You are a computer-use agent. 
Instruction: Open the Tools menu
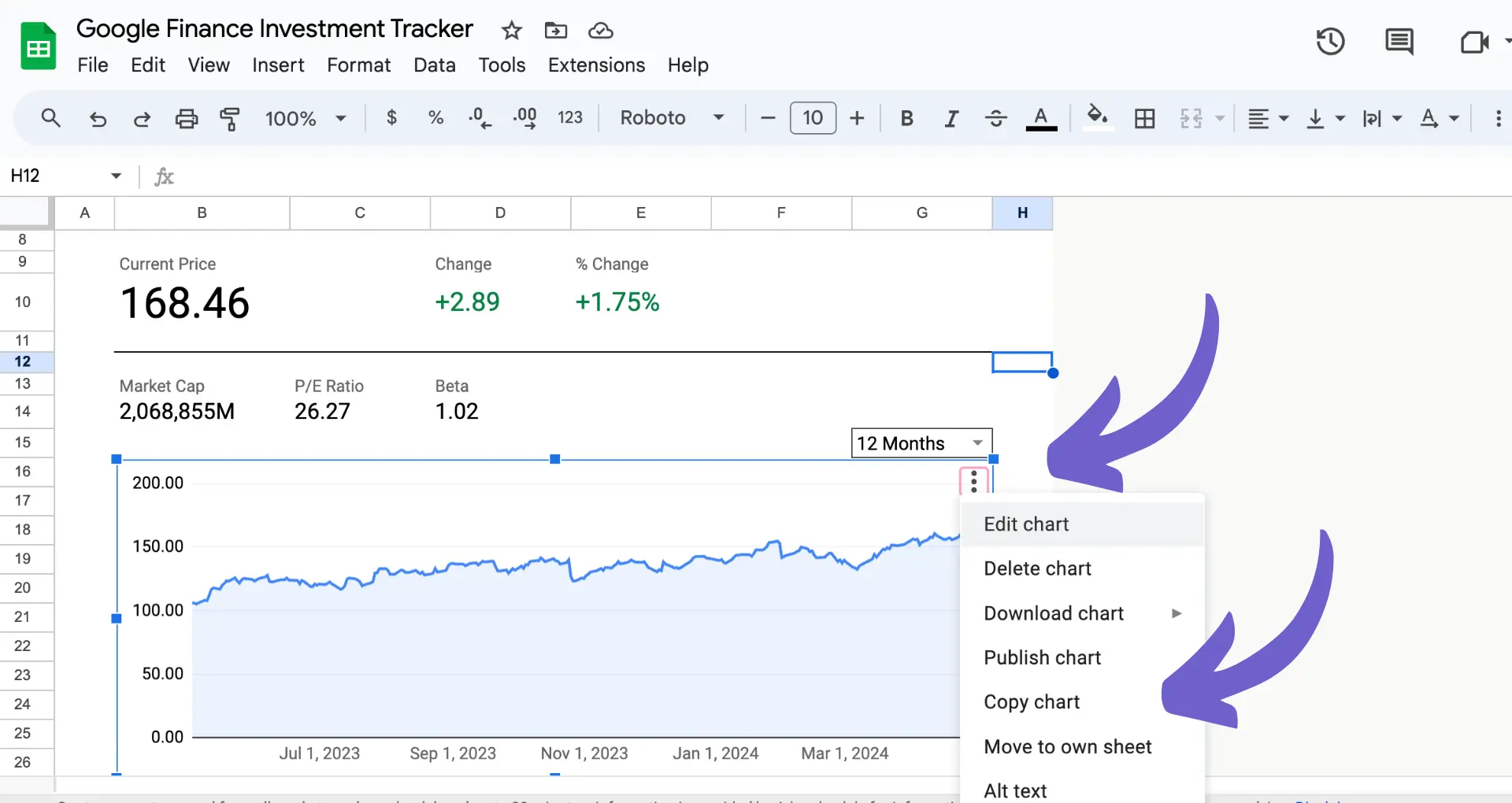click(x=502, y=65)
